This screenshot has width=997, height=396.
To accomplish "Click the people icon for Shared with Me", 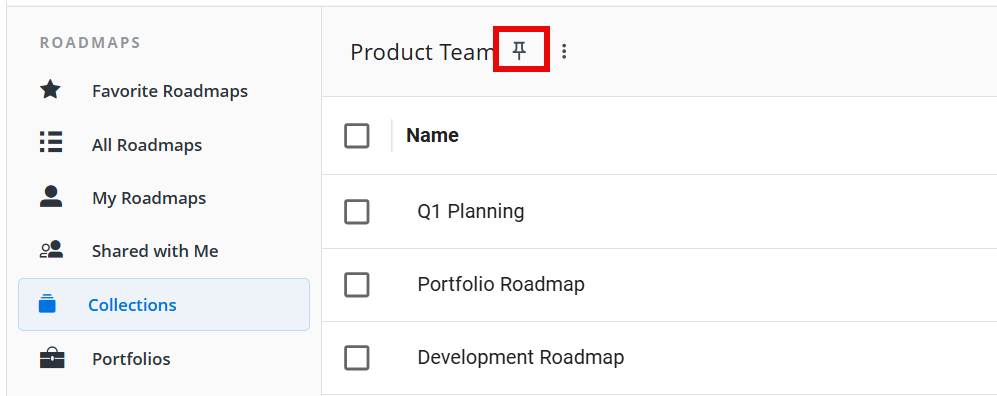I will coord(51,249).
